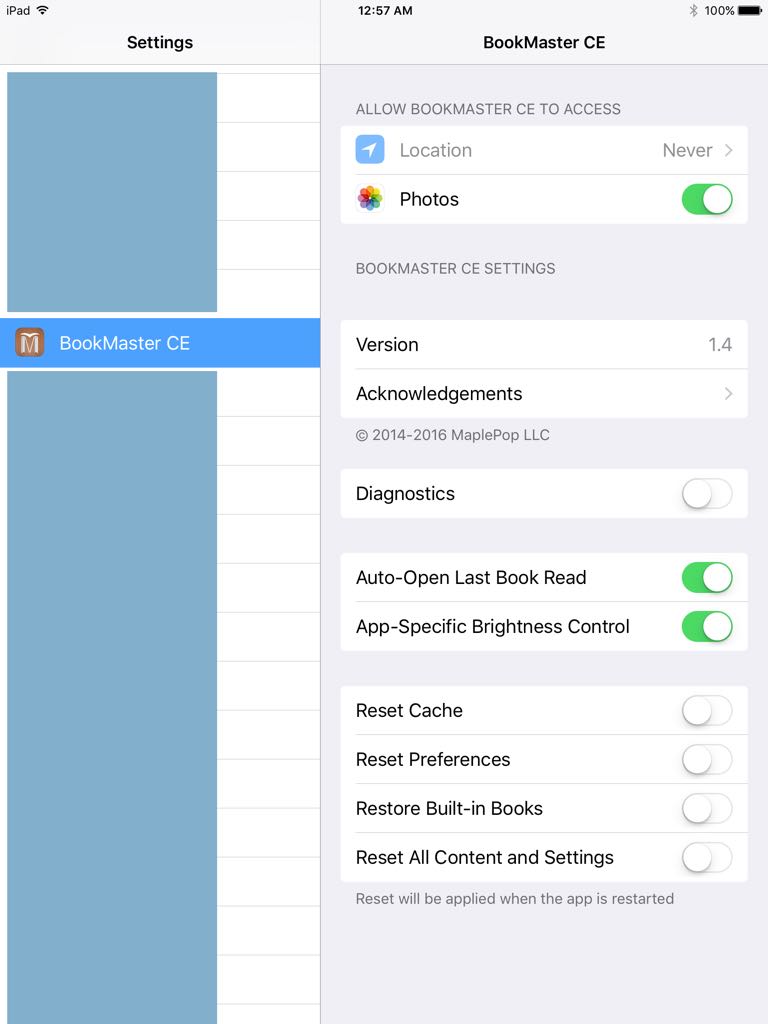This screenshot has height=1024, width=768.
Task: Tap the Version row
Action: (544, 345)
